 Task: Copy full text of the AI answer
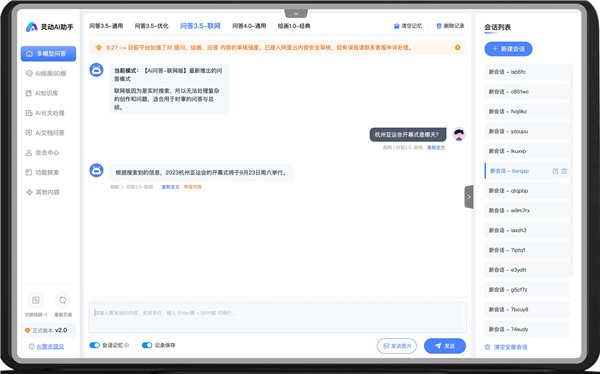click(x=170, y=187)
